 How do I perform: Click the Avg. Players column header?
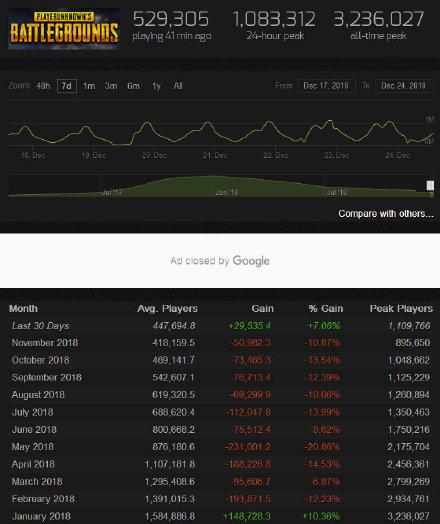click(167, 308)
